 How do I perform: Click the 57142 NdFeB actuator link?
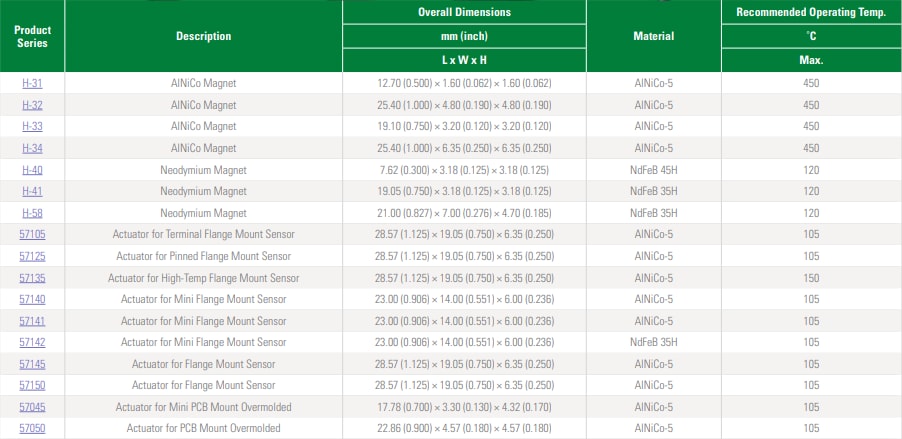[32, 342]
